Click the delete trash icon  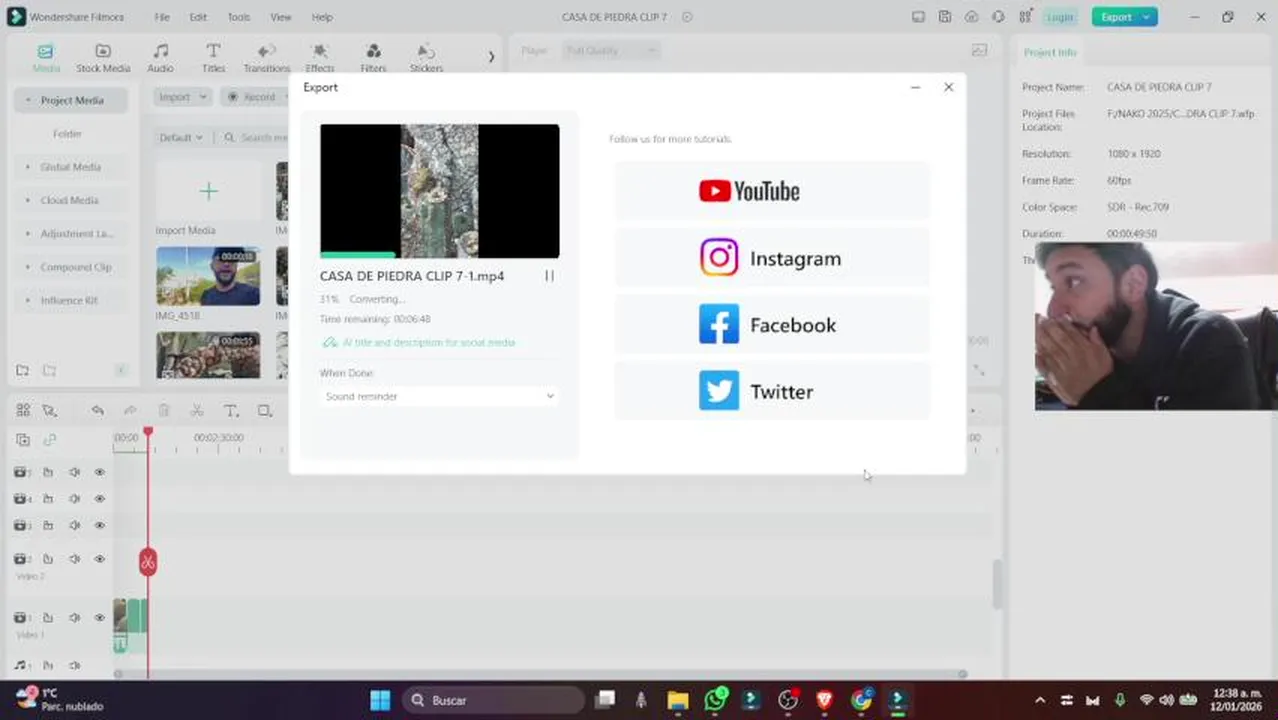(164, 411)
